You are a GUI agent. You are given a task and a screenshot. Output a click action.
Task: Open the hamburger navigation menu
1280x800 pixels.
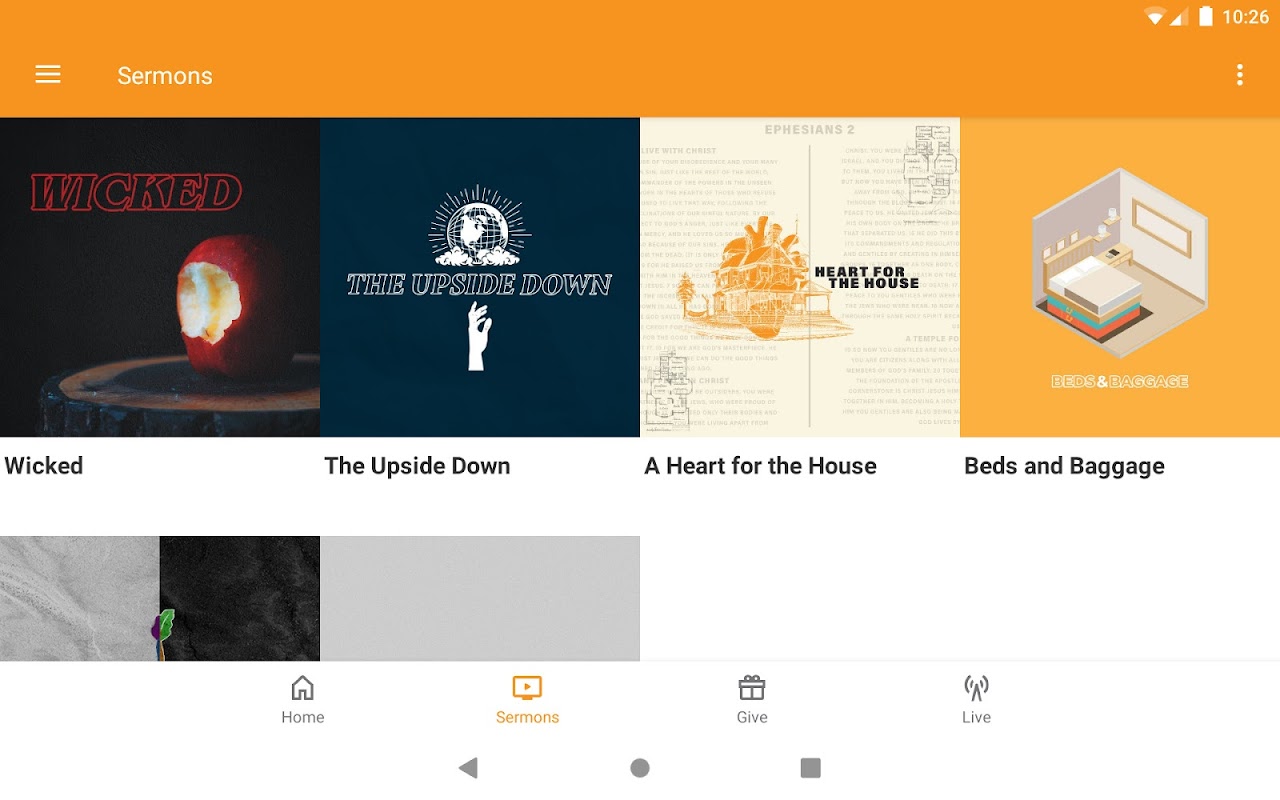pyautogui.click(x=48, y=75)
